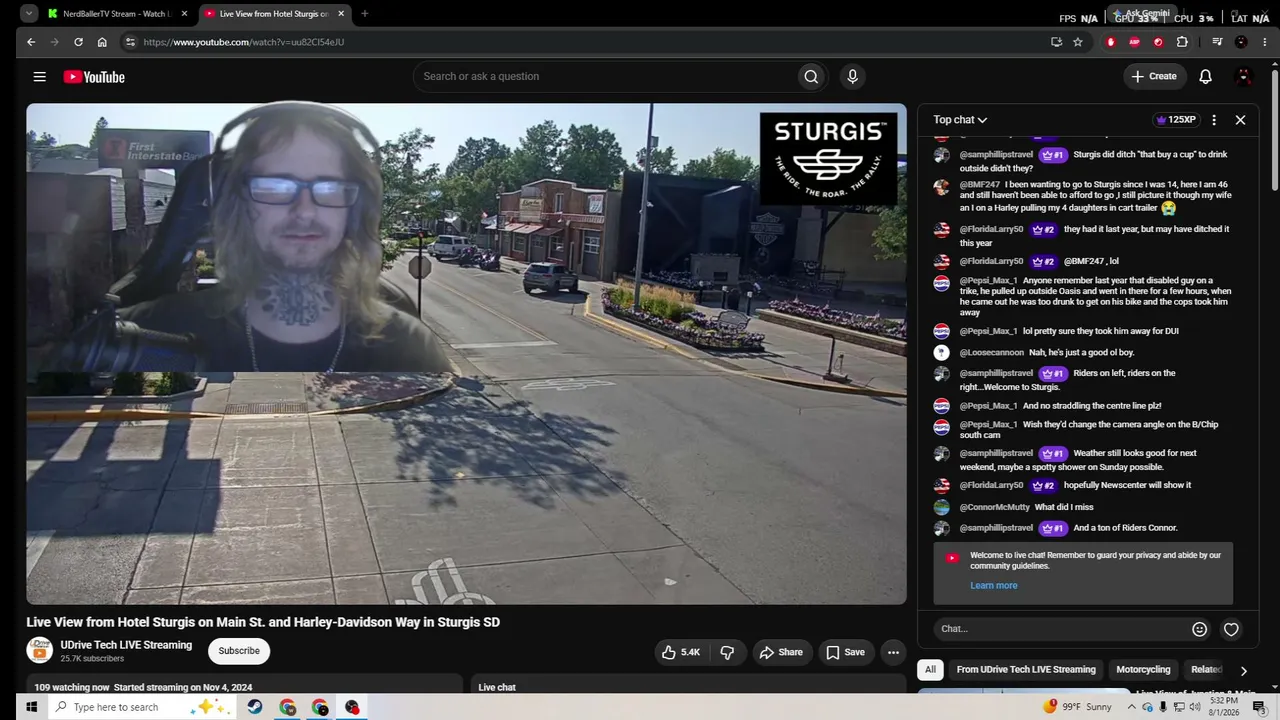This screenshot has width=1280, height=720.
Task: Click the YouTube search magnifier button
Action: 811,77
